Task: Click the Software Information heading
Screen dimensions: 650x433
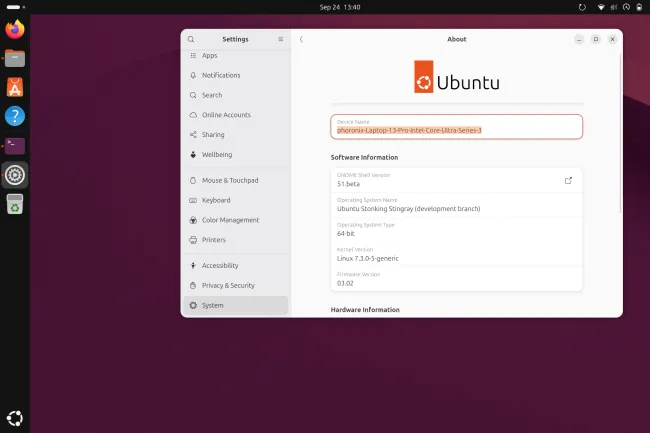Action: (x=364, y=157)
